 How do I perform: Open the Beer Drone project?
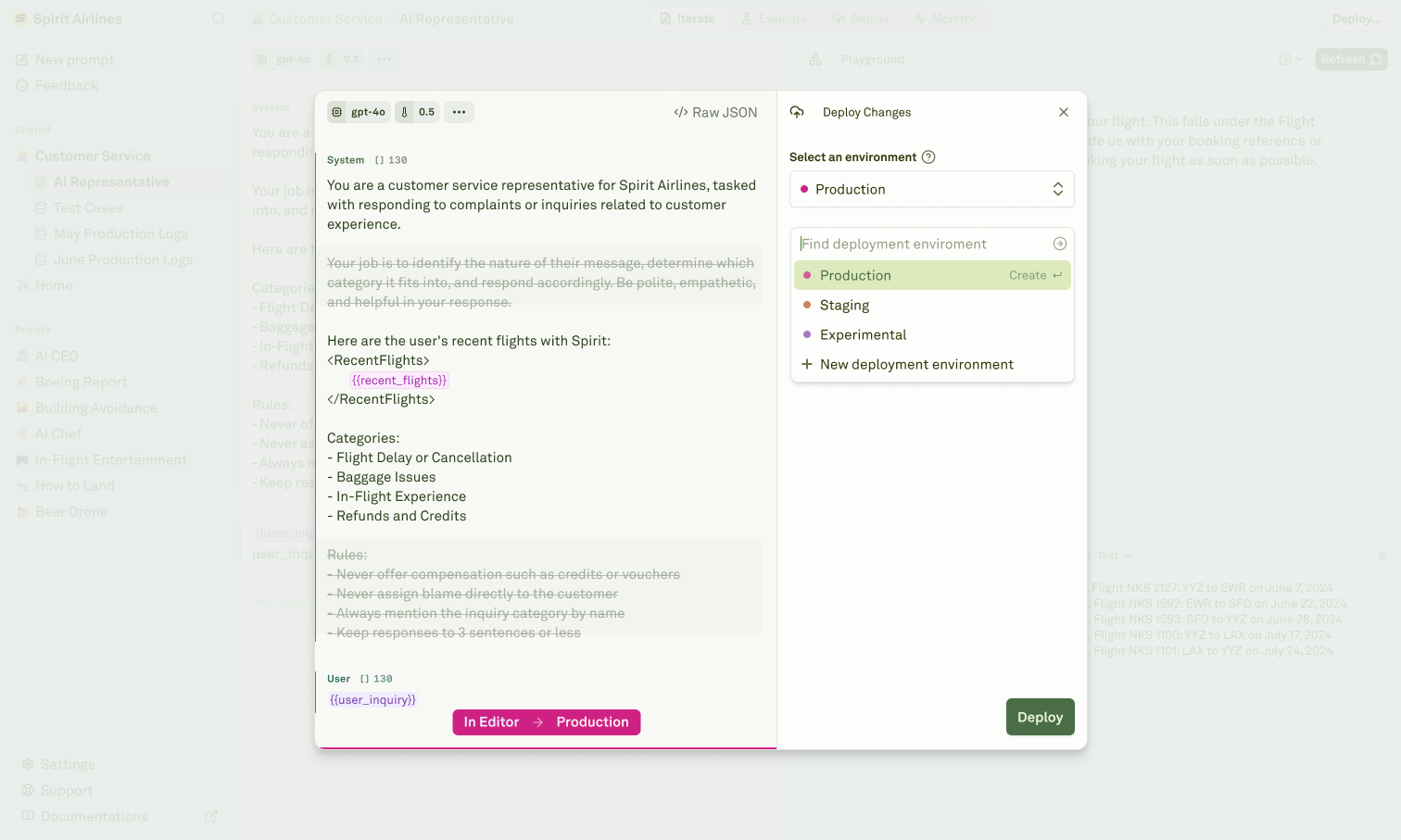71,512
